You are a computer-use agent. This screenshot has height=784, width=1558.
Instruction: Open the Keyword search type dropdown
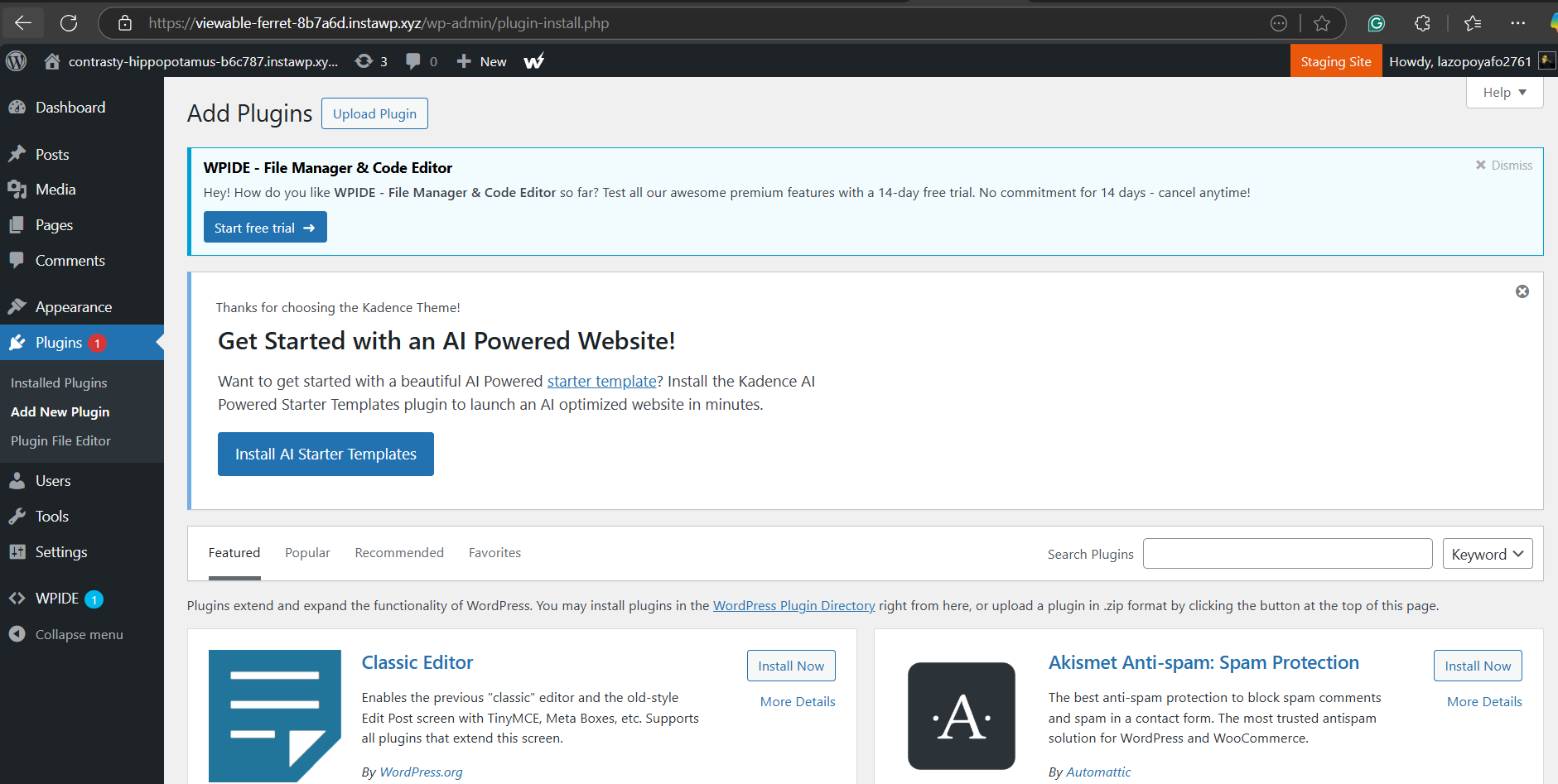[x=1488, y=554]
